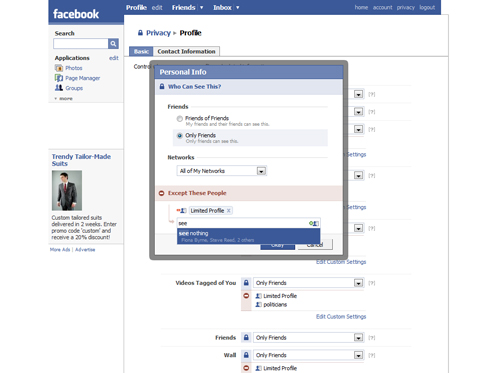Click lock icon for Friends row
This screenshot has width=500, height=373.
click(x=246, y=338)
